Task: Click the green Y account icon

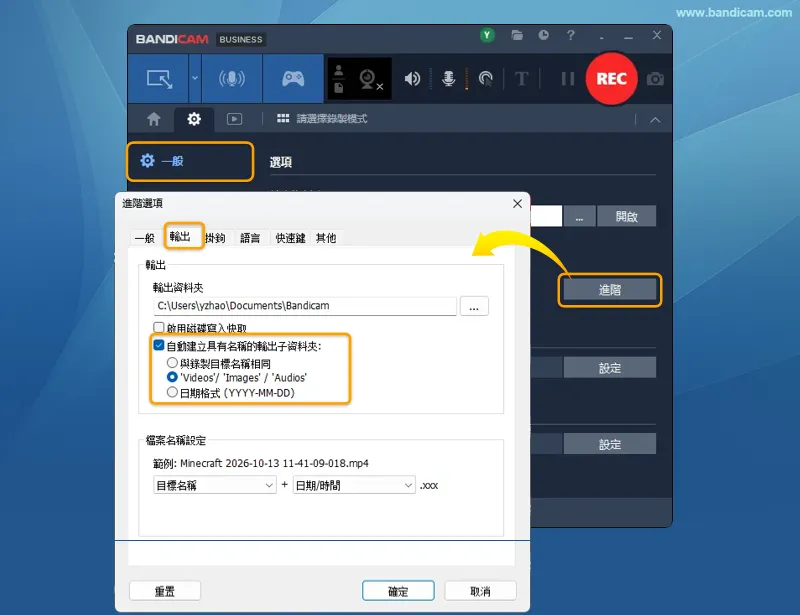Action: pyautogui.click(x=487, y=35)
